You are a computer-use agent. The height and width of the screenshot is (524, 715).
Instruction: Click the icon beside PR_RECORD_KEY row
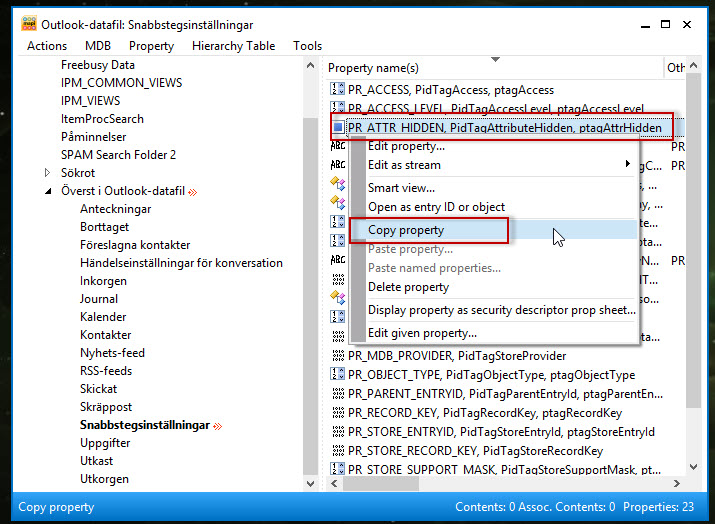click(x=338, y=412)
